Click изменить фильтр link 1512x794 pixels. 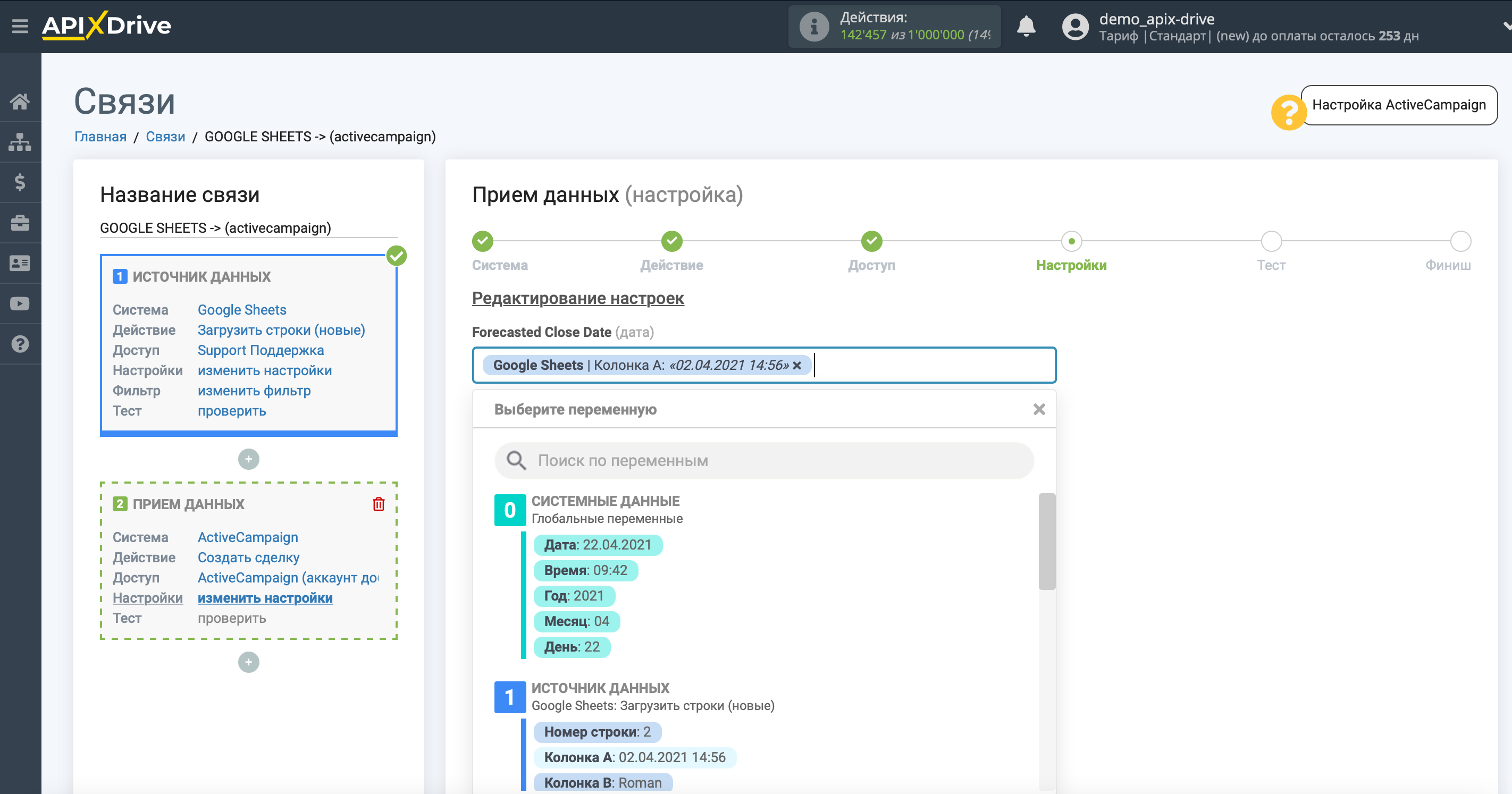(254, 391)
